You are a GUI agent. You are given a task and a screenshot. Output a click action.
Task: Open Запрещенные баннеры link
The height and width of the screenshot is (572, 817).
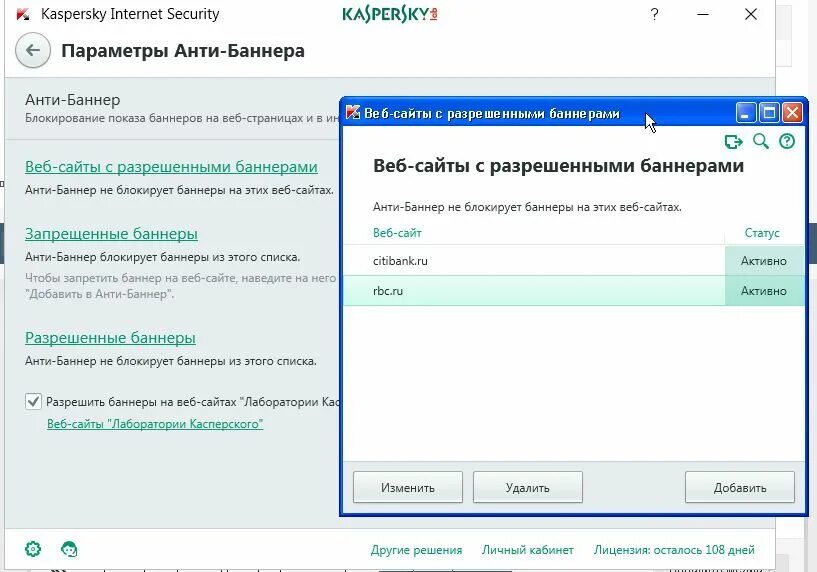click(x=112, y=234)
